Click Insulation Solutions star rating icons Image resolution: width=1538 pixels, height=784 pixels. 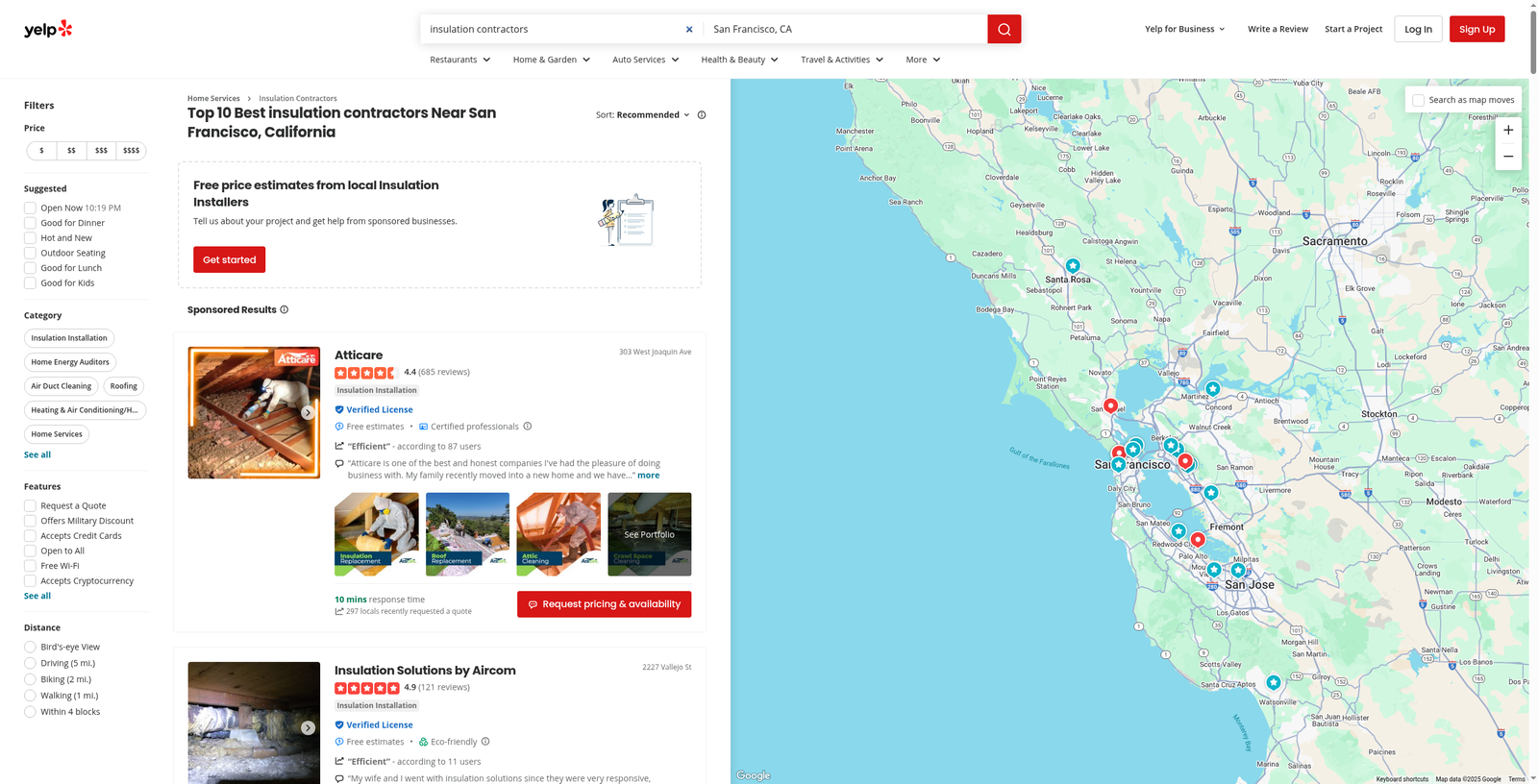click(x=366, y=688)
